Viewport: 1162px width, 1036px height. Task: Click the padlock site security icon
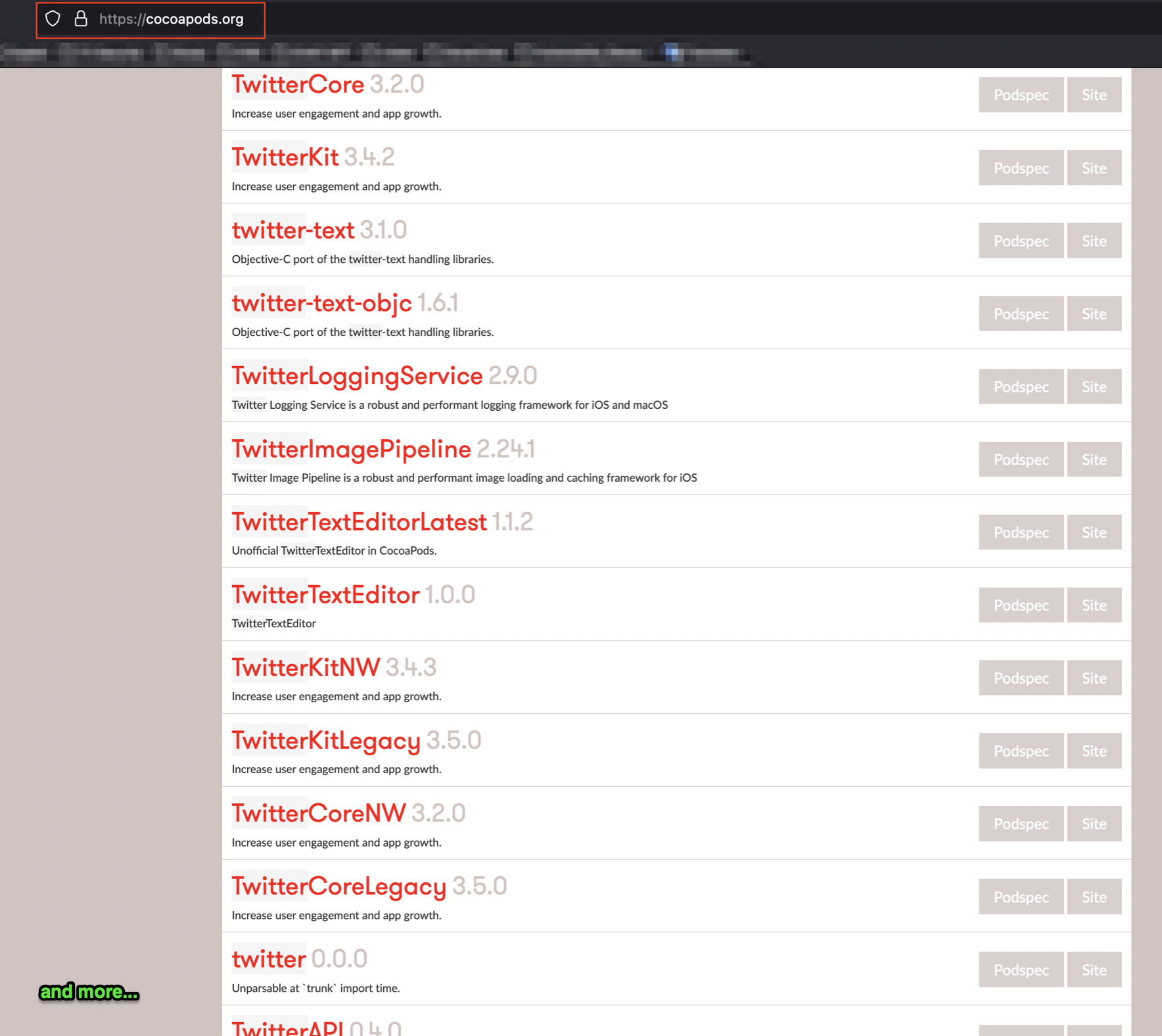click(x=81, y=19)
